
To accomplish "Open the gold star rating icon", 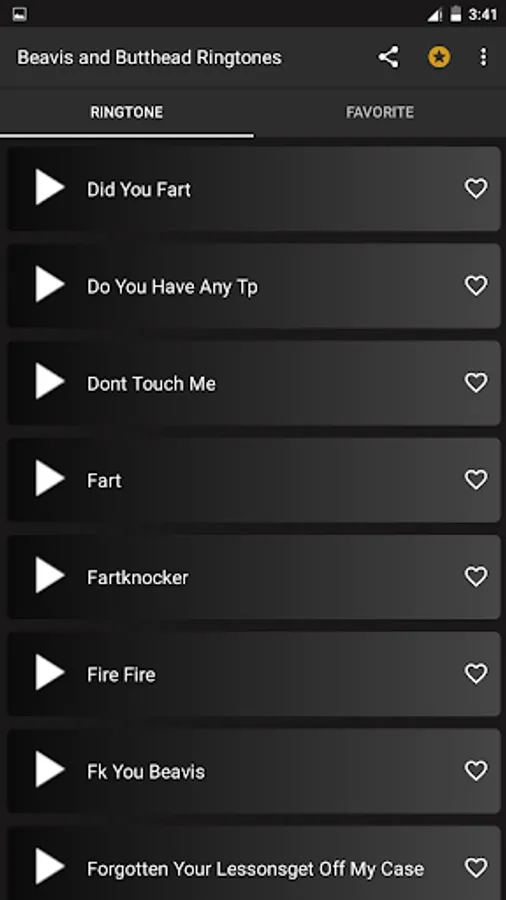I will click(439, 57).
